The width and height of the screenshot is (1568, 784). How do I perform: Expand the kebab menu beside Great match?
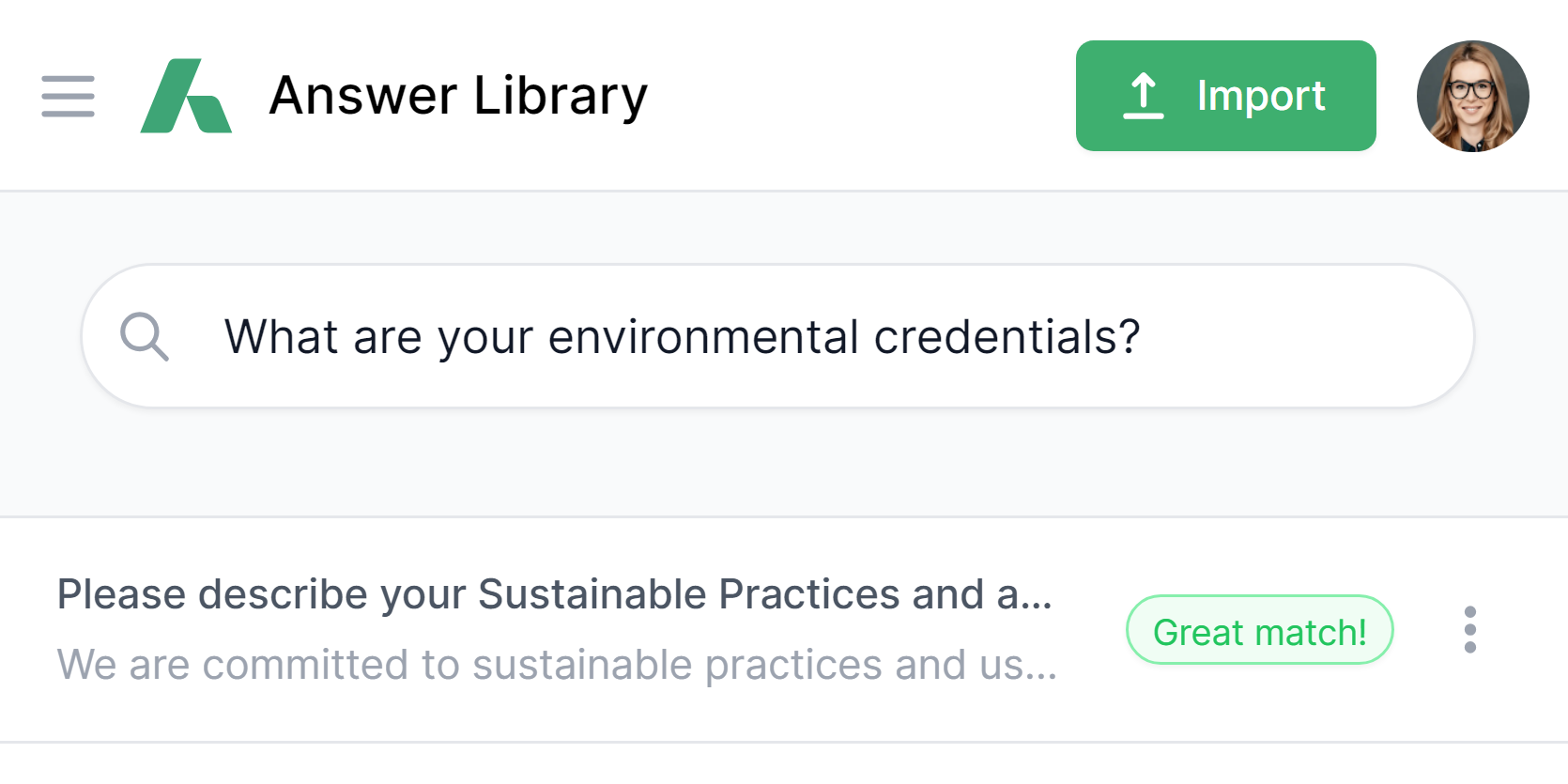point(1469,629)
